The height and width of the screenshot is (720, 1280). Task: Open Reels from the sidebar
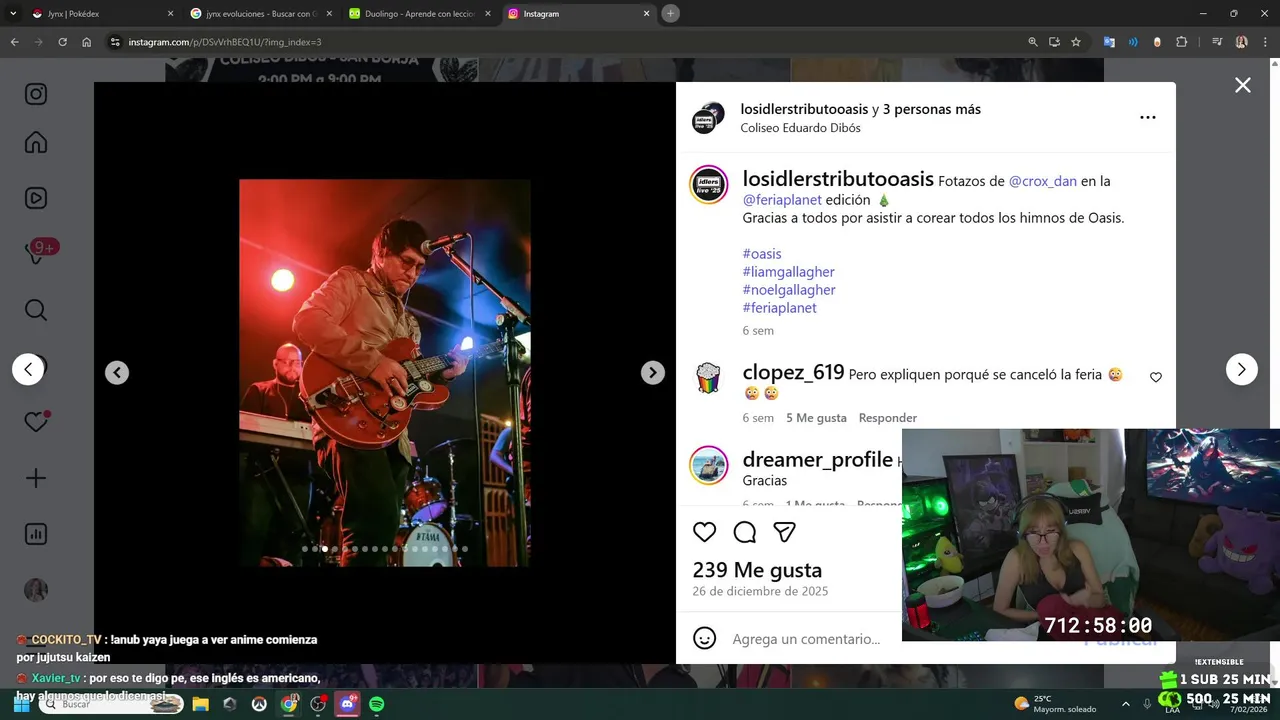click(36, 198)
